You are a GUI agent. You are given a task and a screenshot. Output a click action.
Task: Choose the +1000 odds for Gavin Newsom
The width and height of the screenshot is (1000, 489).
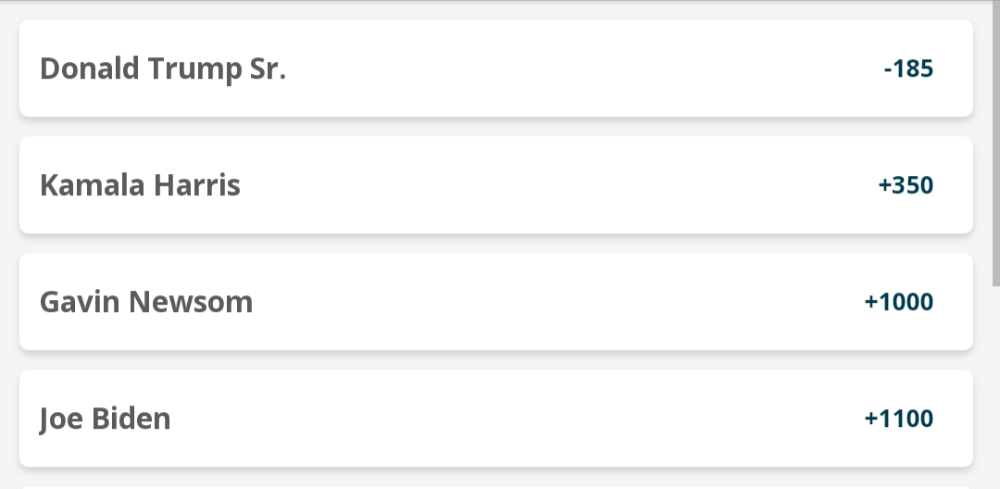tap(899, 302)
